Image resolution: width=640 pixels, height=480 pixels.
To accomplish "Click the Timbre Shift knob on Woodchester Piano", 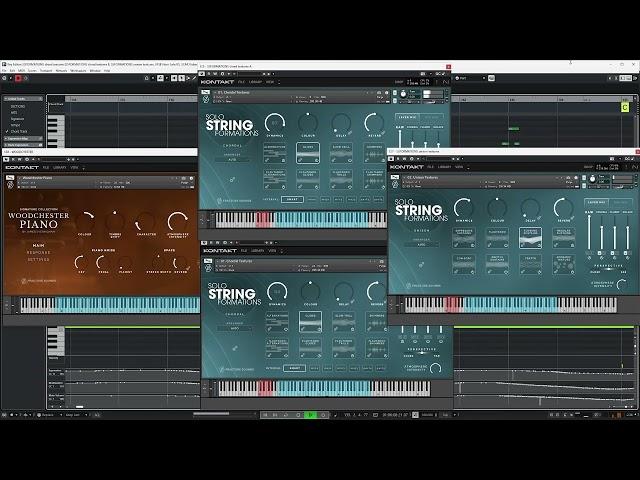I will pyautogui.click(x=115, y=220).
